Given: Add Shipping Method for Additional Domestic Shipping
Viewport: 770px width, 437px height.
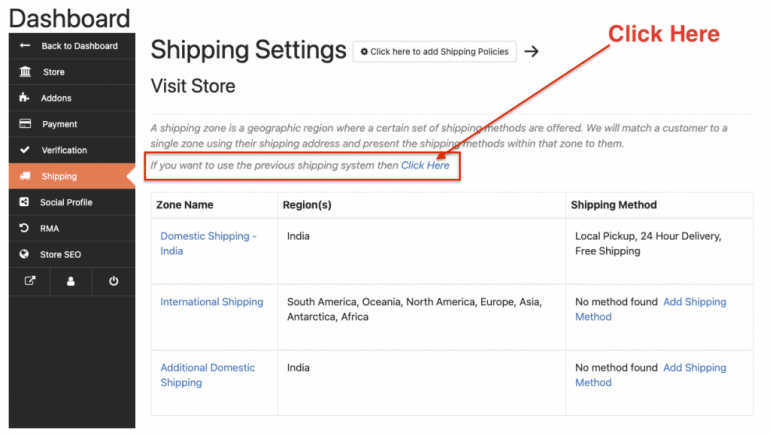Looking at the screenshot, I should tap(651, 375).
